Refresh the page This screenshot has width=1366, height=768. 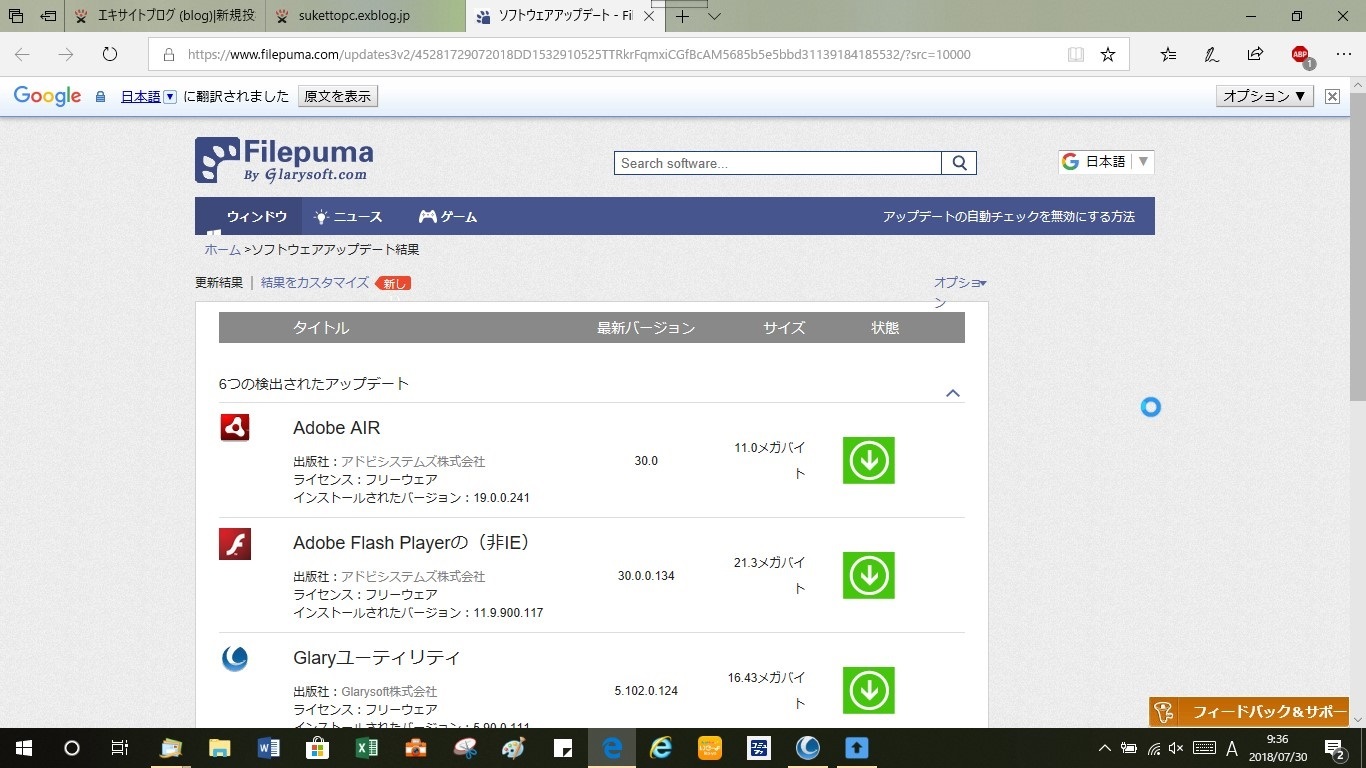[110, 55]
